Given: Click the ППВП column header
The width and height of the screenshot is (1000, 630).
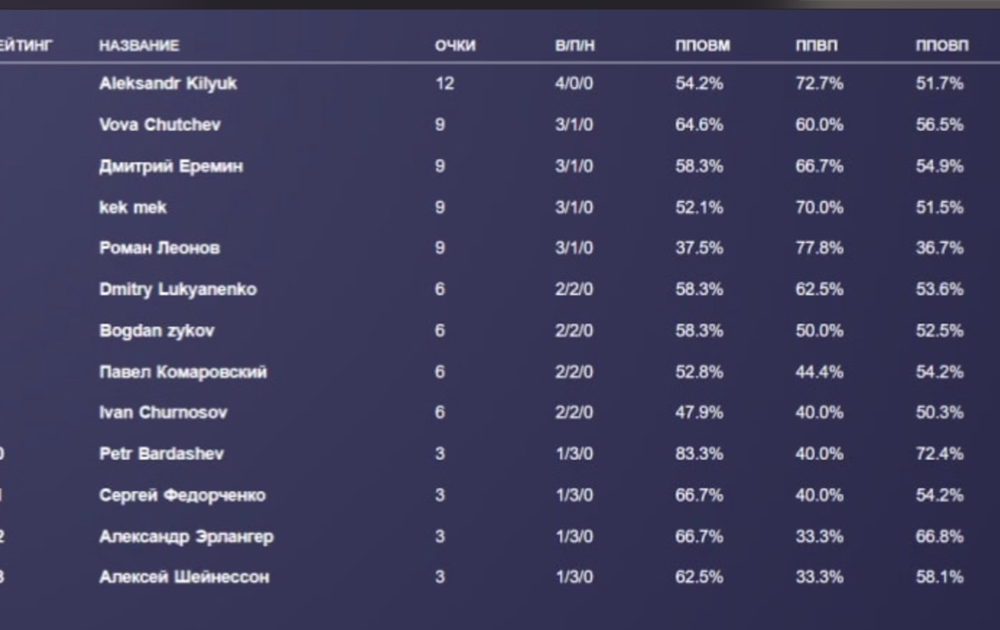Looking at the screenshot, I should tap(816, 46).
